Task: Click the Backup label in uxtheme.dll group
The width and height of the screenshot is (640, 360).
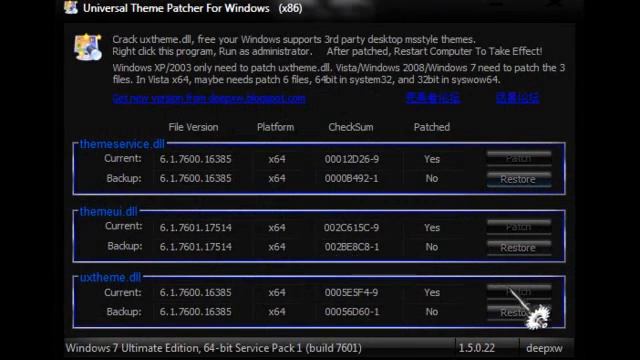Action: (x=124, y=312)
